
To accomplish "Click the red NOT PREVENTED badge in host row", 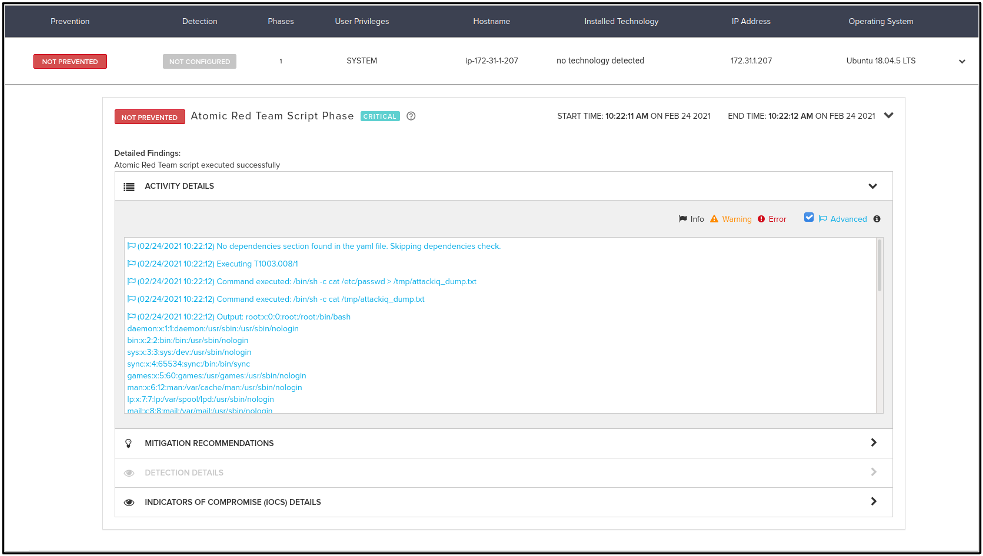I will pyautogui.click(x=70, y=61).
